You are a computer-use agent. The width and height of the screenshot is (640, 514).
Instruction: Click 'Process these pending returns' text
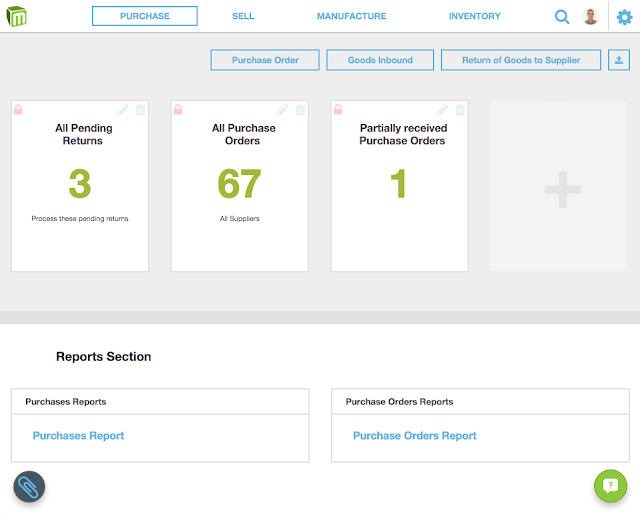coord(80,218)
